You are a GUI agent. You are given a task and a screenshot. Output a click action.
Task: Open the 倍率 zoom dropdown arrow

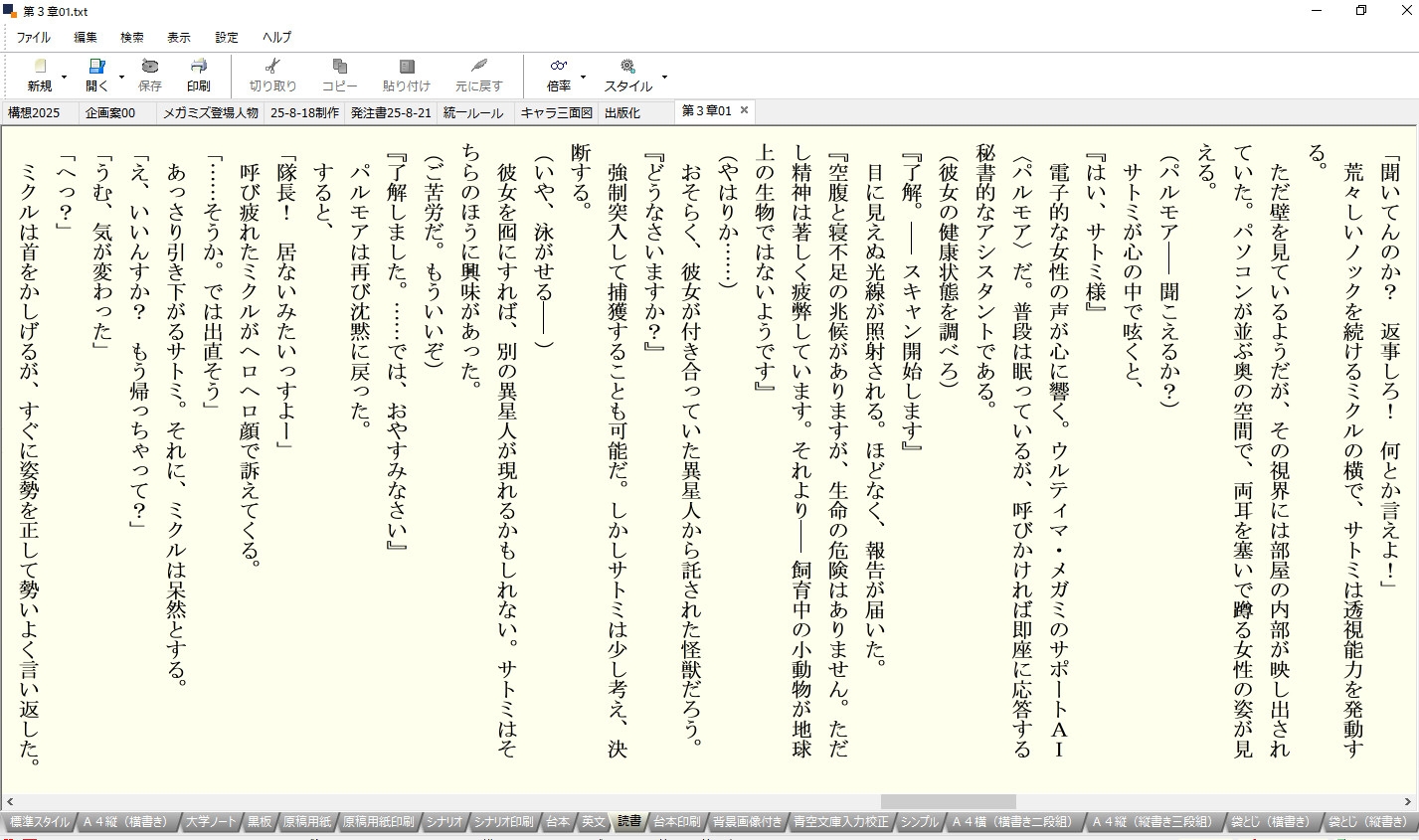coord(583,77)
